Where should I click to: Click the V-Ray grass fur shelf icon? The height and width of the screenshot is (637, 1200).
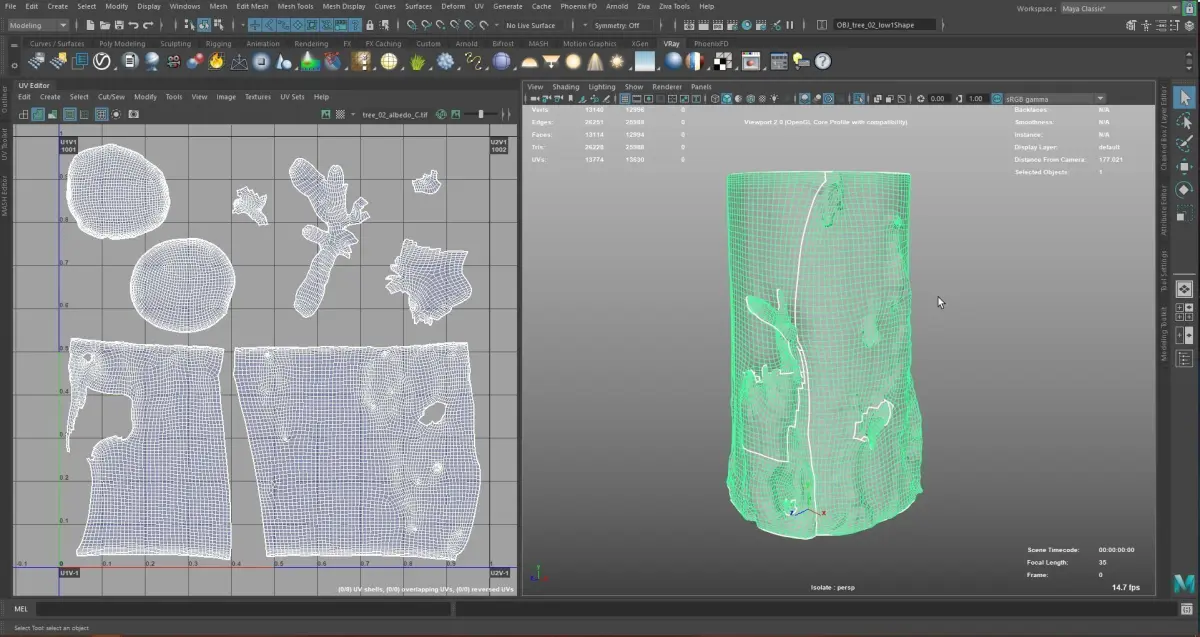tap(418, 61)
